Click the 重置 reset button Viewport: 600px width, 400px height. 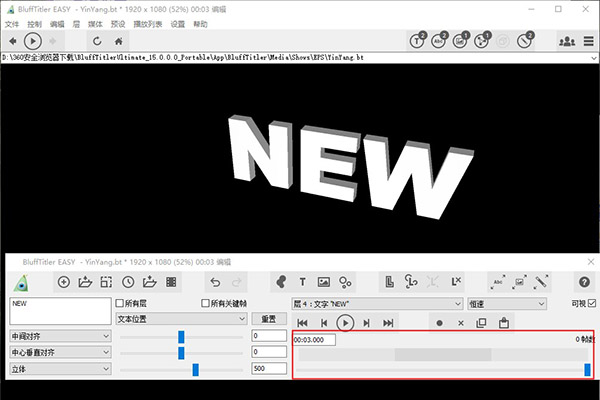tap(269, 319)
